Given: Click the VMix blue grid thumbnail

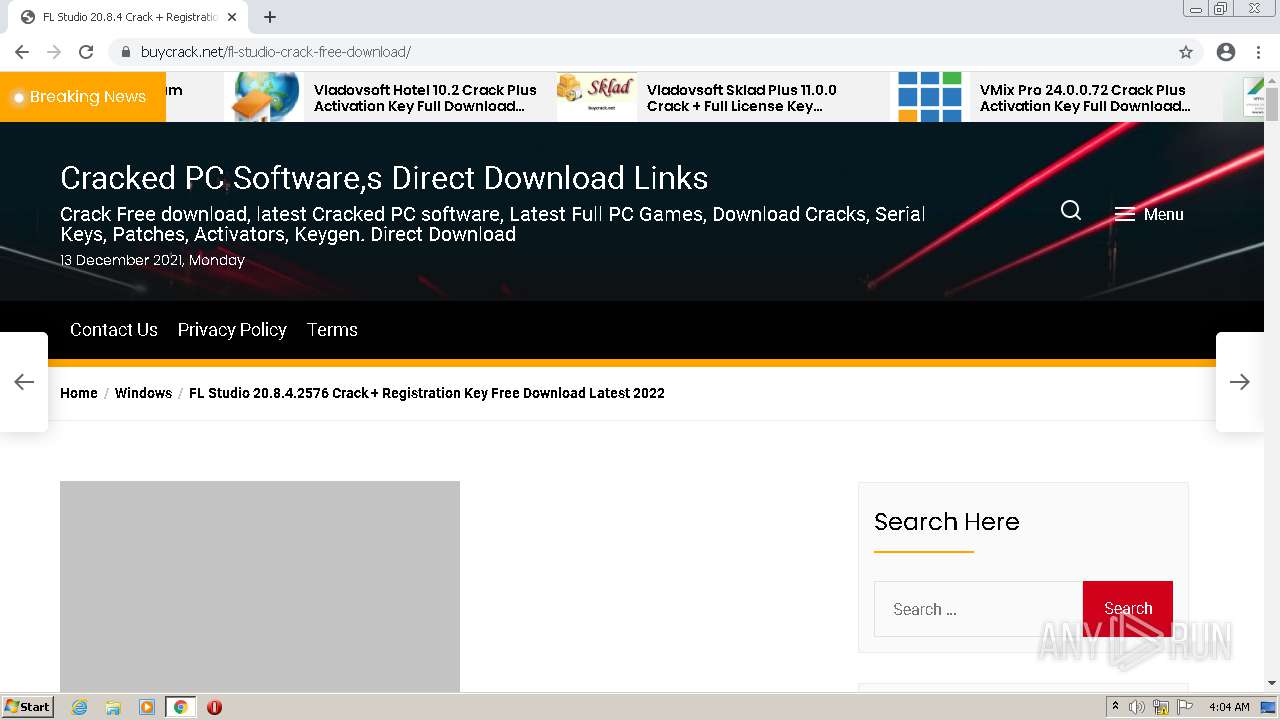Looking at the screenshot, I should [x=930, y=97].
